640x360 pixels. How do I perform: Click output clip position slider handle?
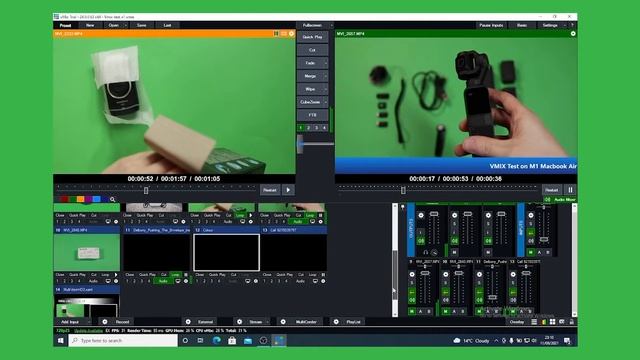403,190
